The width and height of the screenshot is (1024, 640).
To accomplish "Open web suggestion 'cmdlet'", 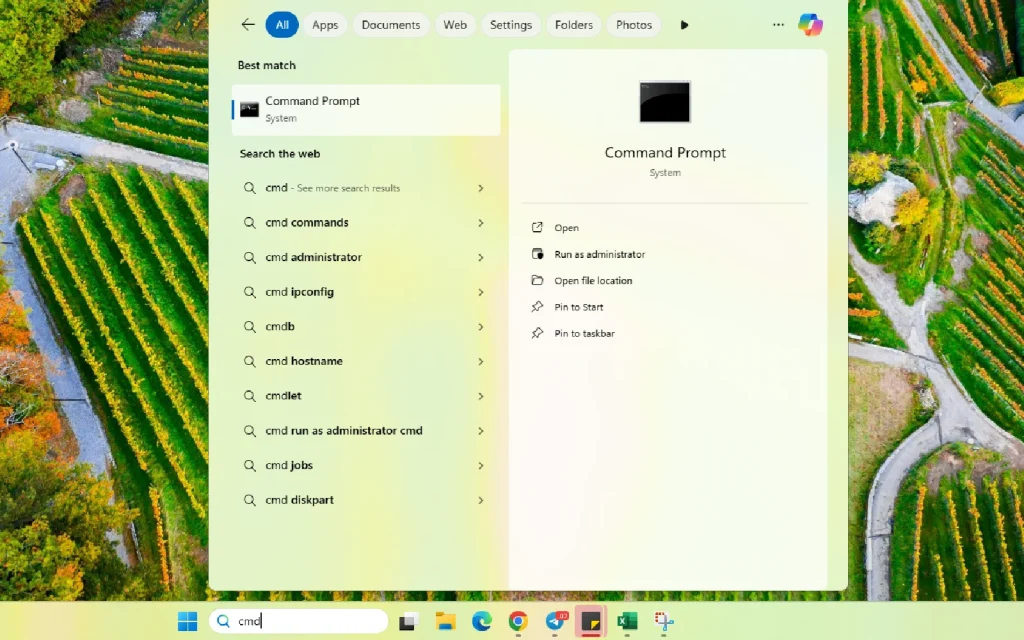I will (366, 396).
